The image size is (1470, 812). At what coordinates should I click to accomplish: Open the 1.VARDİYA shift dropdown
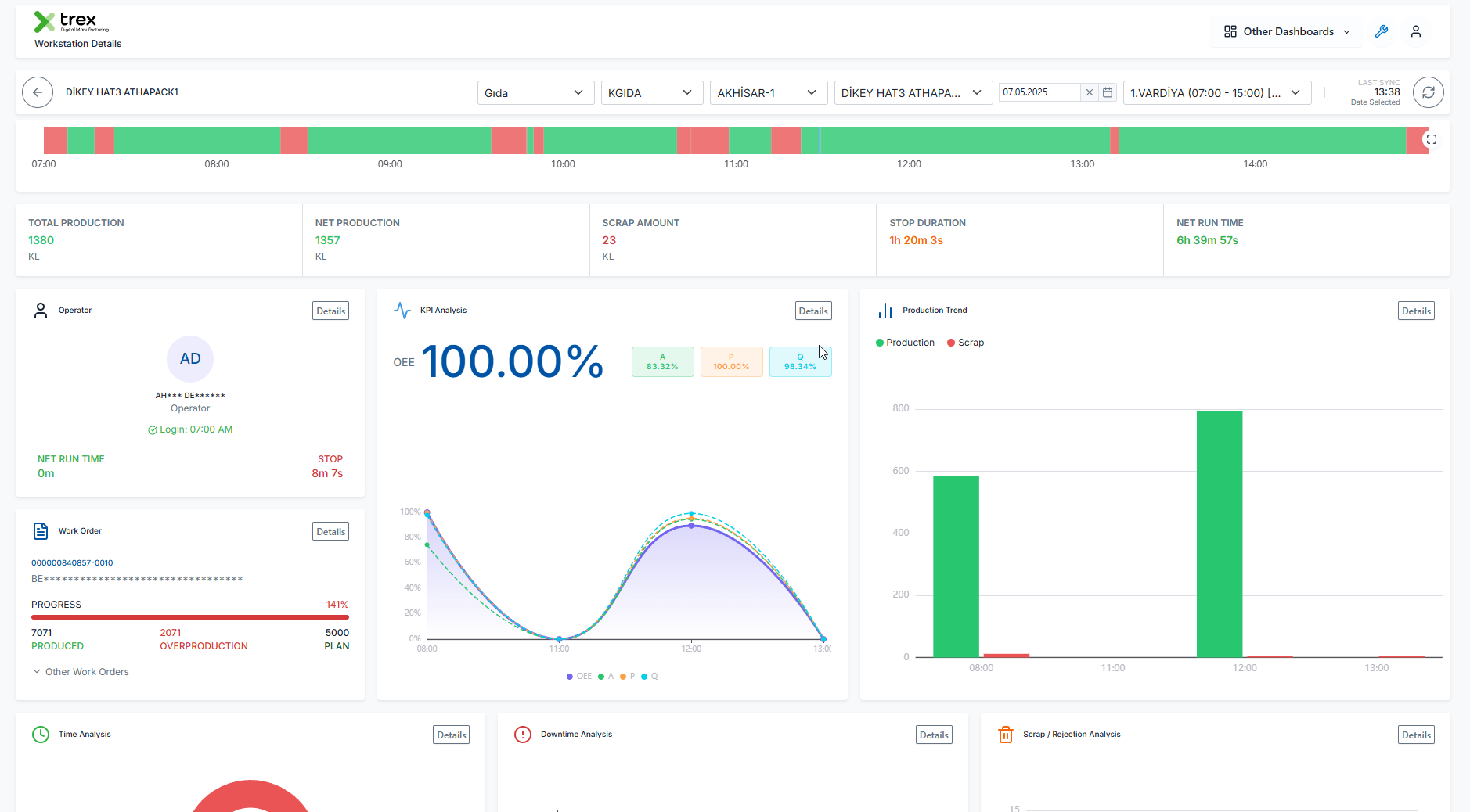(x=1217, y=92)
